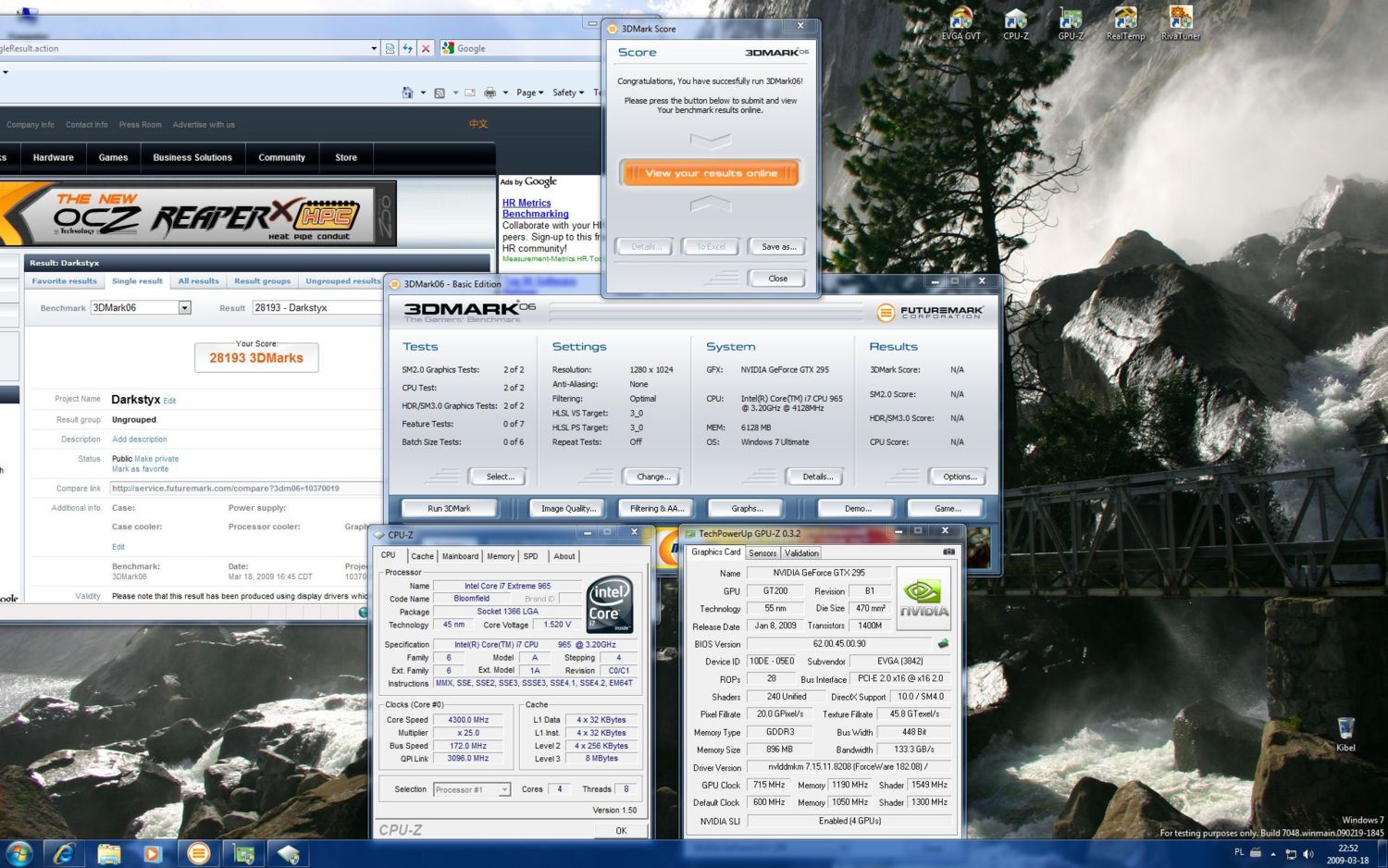Open CPU-Z About tab
This screenshot has height=868, width=1388.
pyautogui.click(x=564, y=556)
